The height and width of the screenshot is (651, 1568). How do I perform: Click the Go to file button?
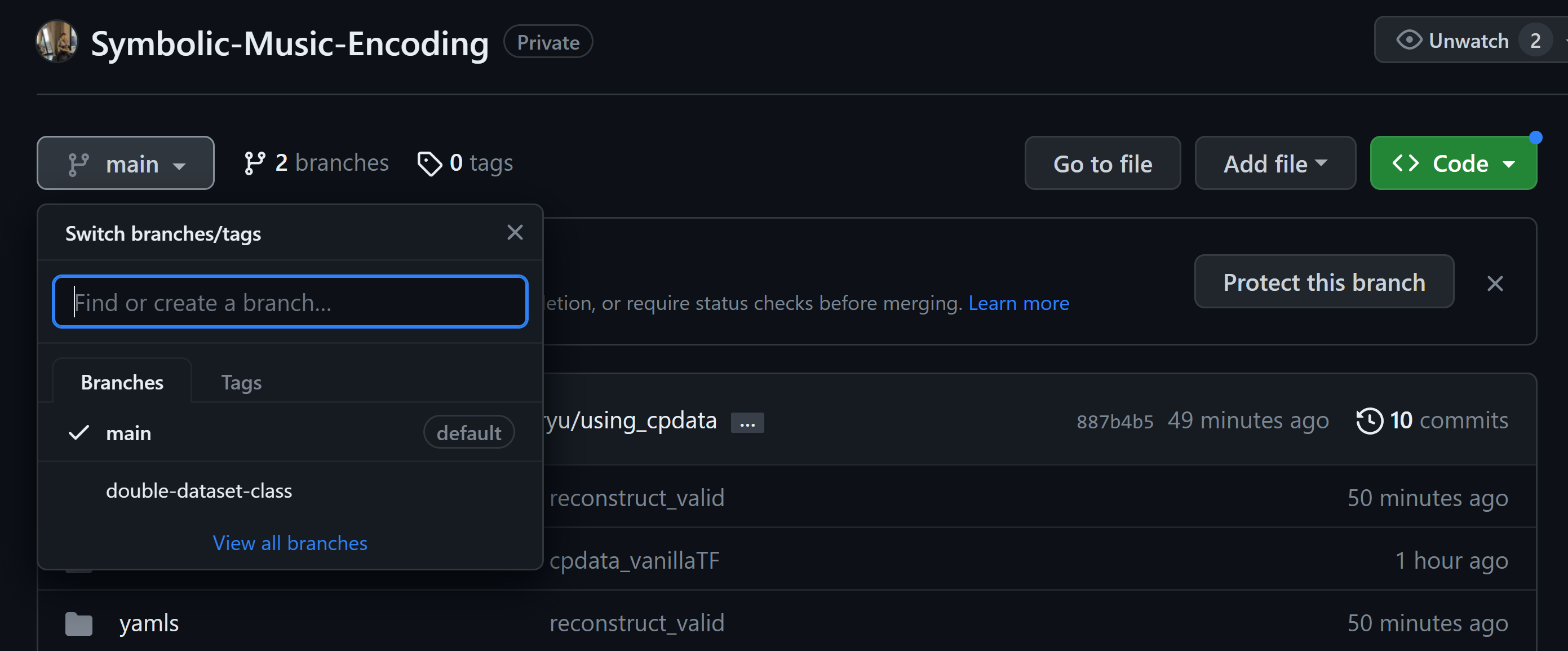1102,162
